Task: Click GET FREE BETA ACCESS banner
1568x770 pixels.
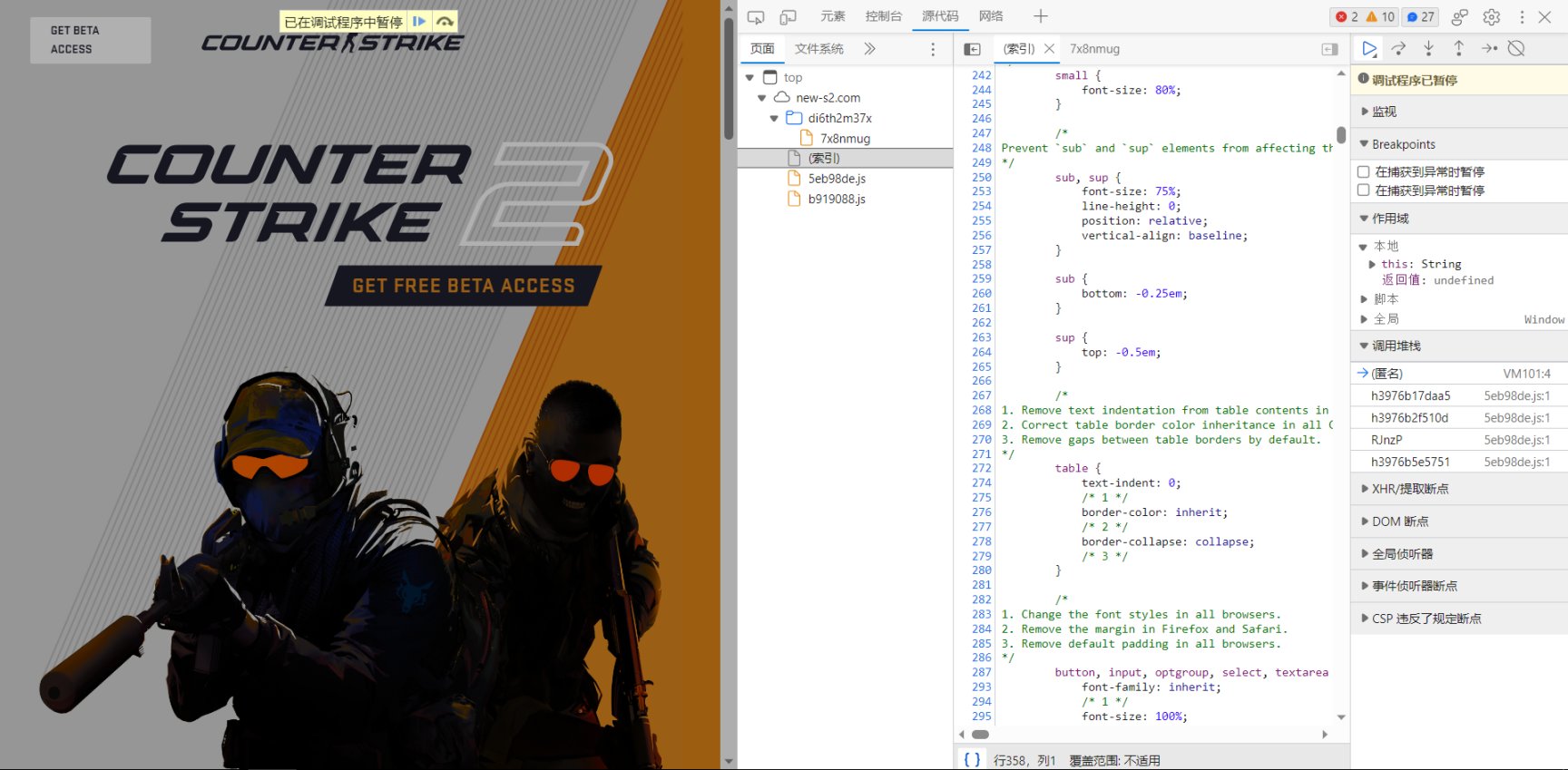Action: pos(464,286)
